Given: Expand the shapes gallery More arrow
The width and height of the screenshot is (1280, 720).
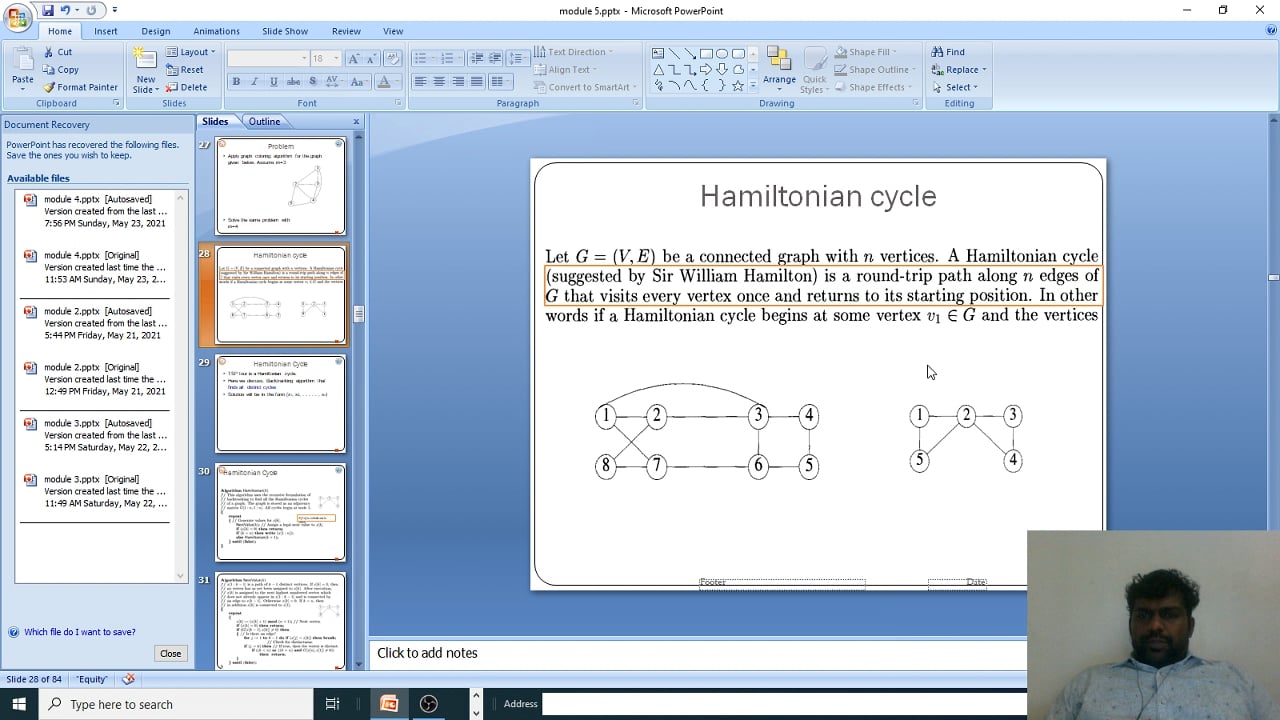Looking at the screenshot, I should (752, 86).
